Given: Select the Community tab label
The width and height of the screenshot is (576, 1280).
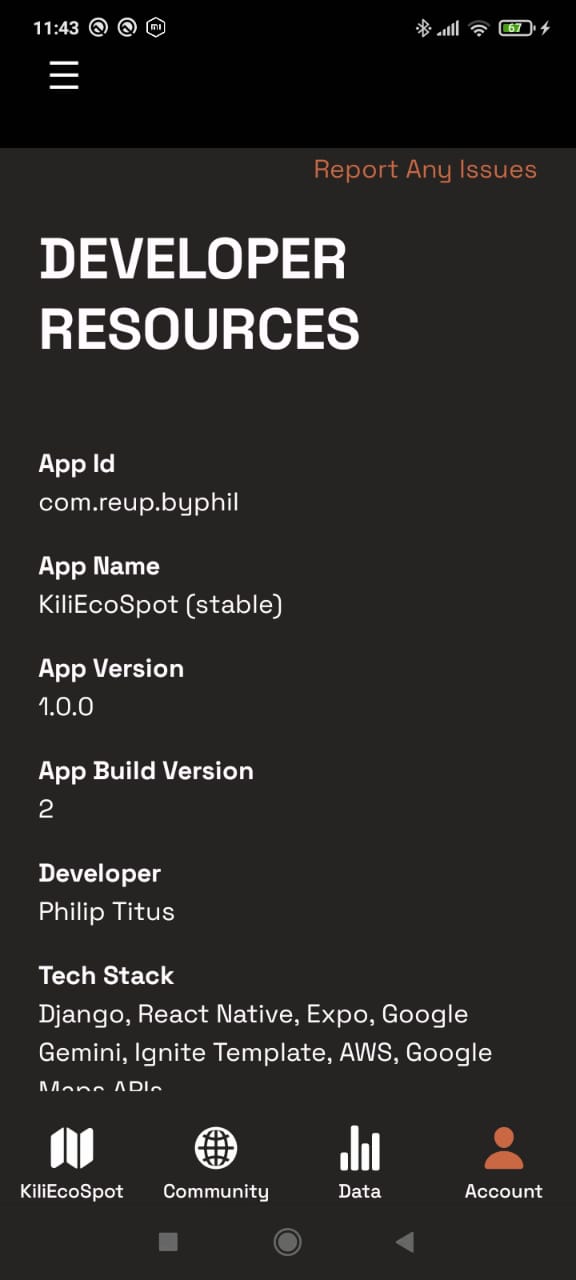Looking at the screenshot, I should [216, 1192].
